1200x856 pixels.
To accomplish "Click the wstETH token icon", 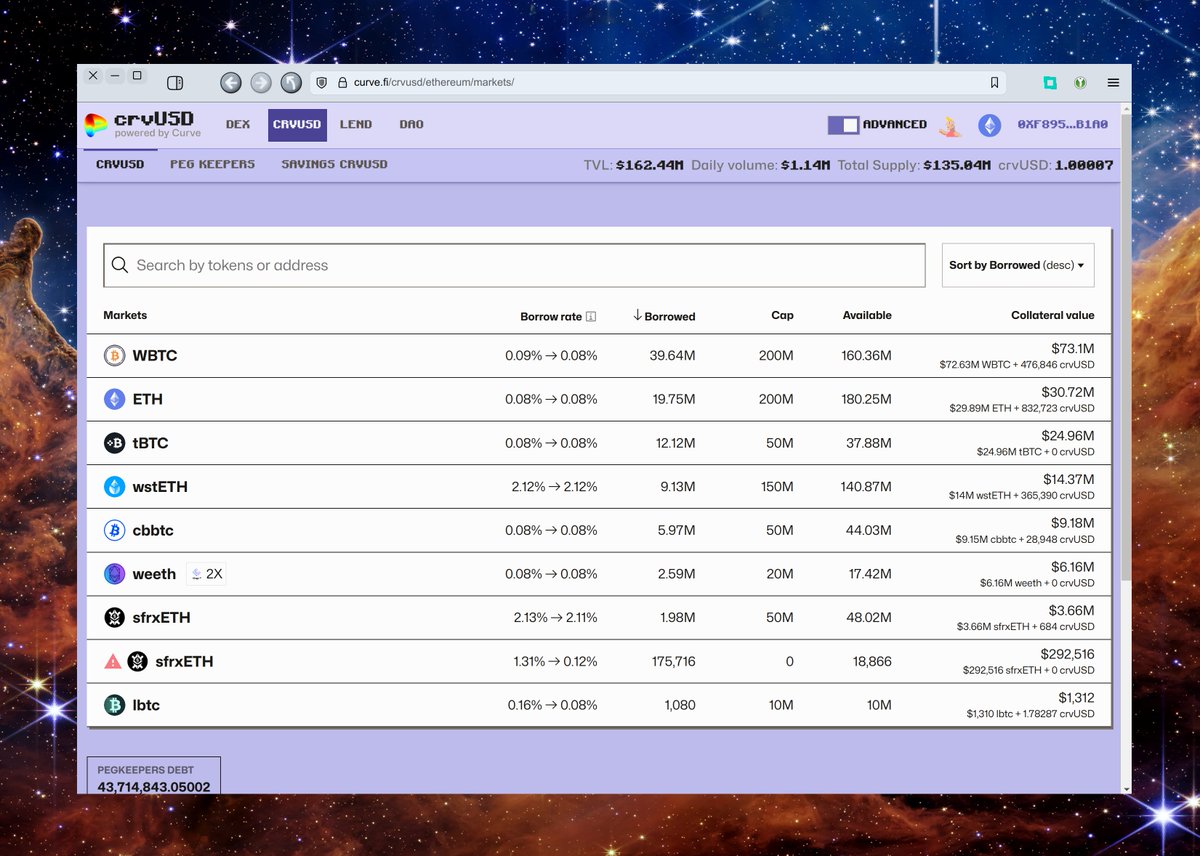I will click(115, 487).
